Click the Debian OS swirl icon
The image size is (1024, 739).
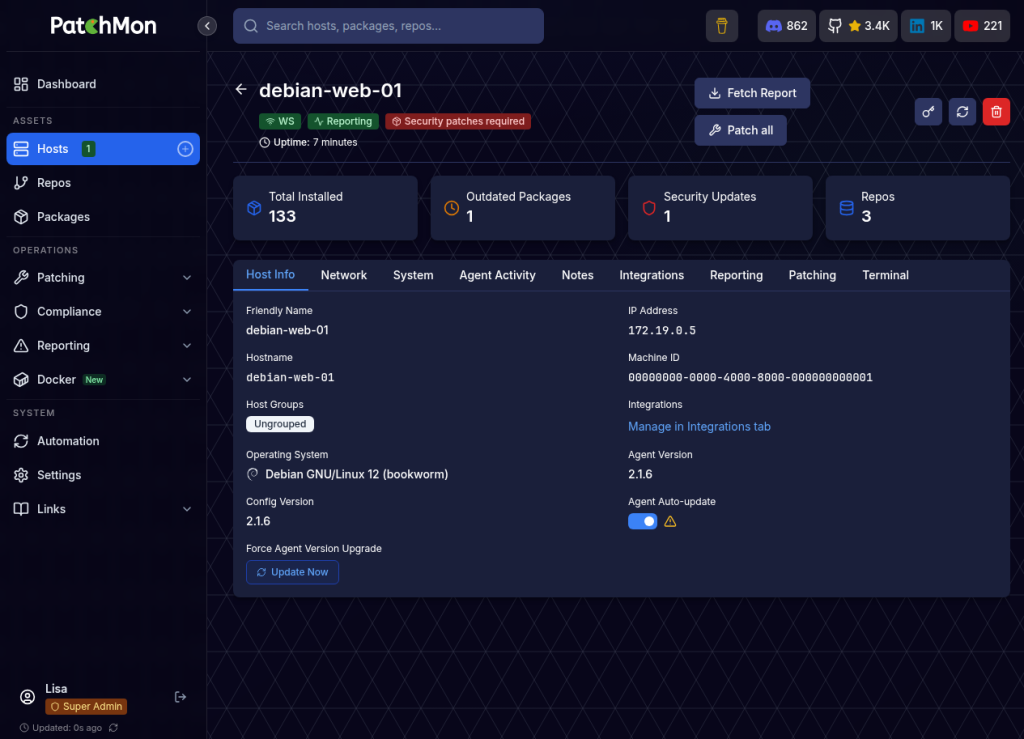pos(253,474)
